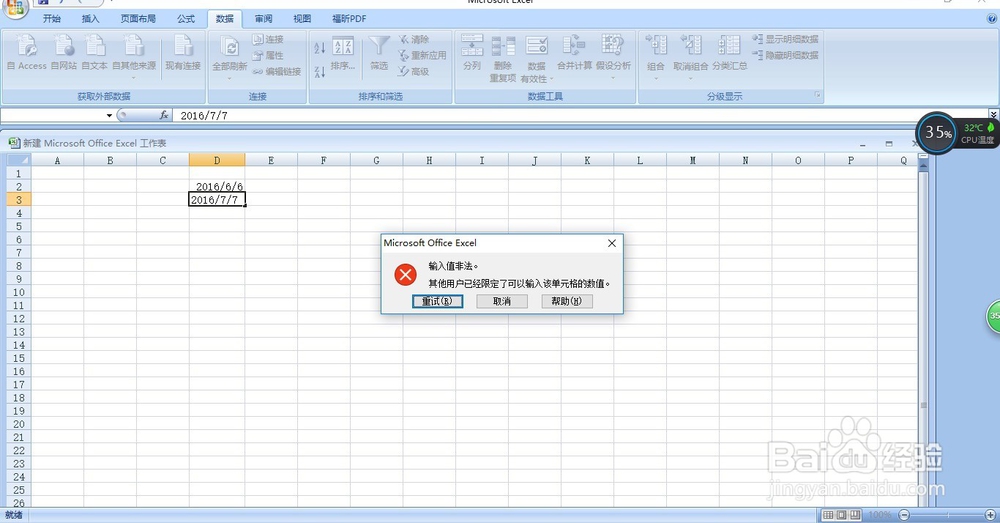Toggle the 筛选 filter funnel
The image size is (1000, 523).
[379, 54]
